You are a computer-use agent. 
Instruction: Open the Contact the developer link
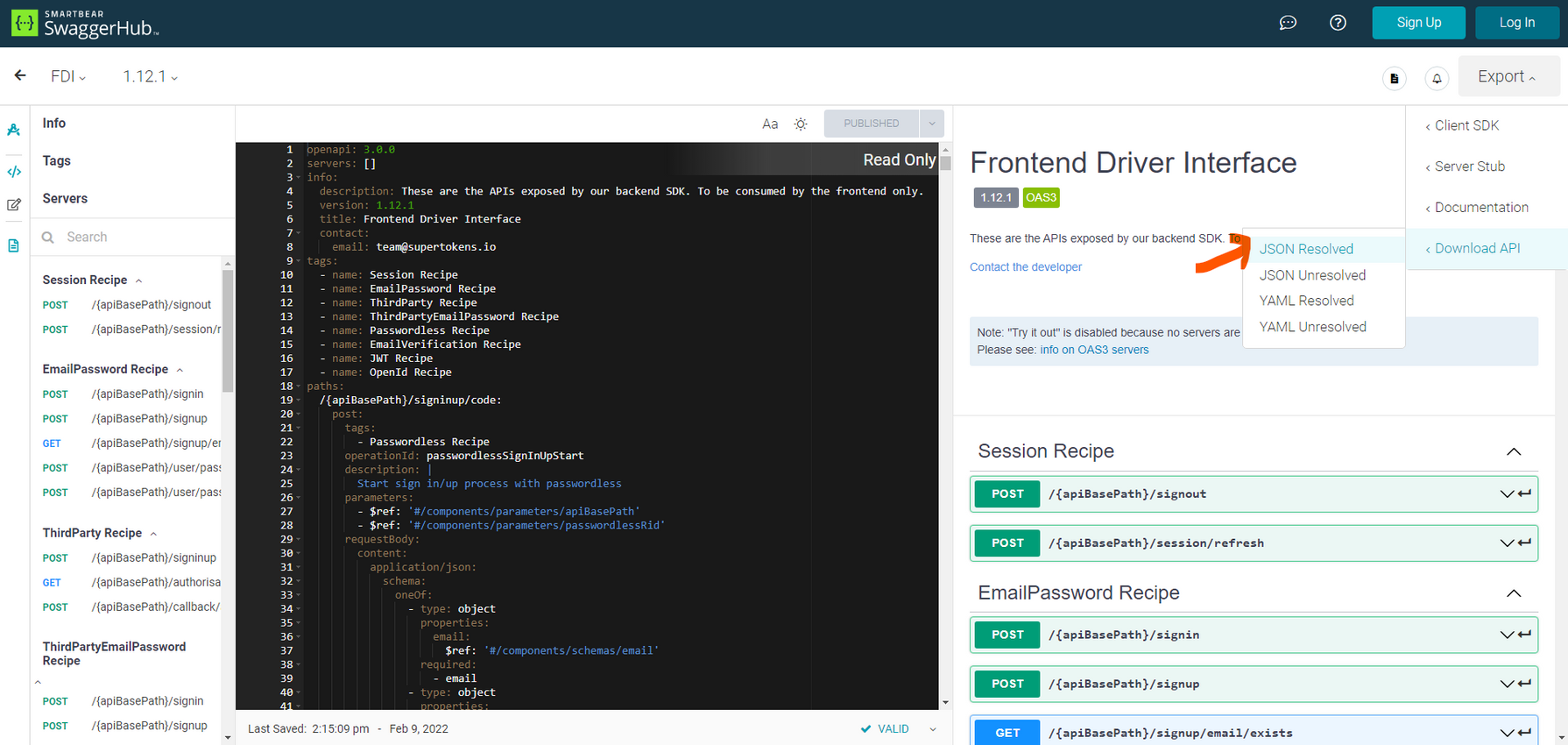tap(1026, 267)
